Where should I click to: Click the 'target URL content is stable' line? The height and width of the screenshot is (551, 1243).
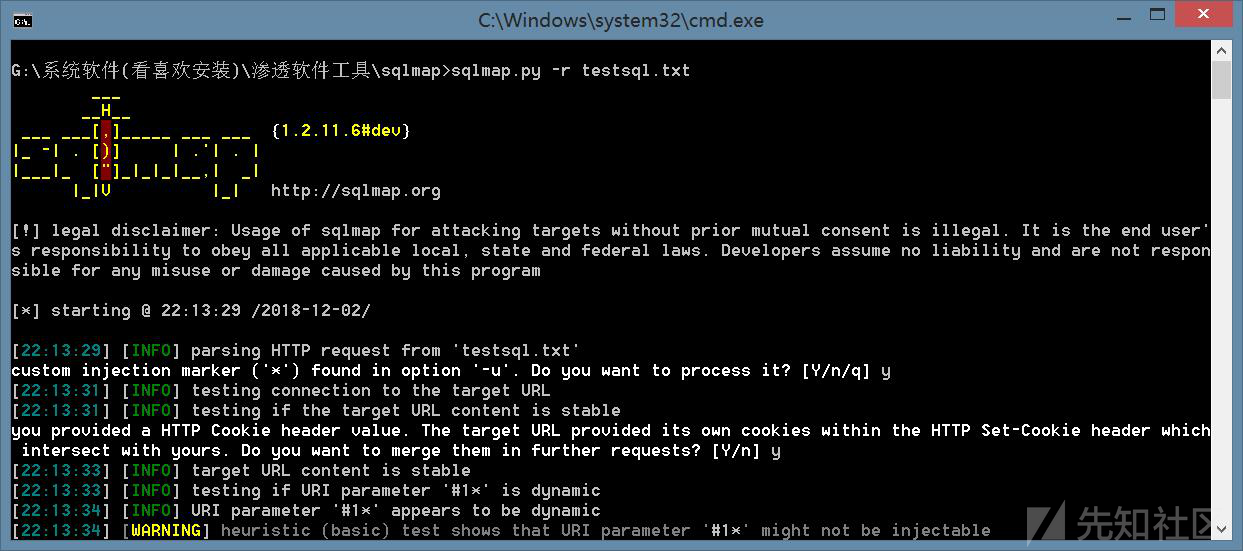click(x=241, y=470)
